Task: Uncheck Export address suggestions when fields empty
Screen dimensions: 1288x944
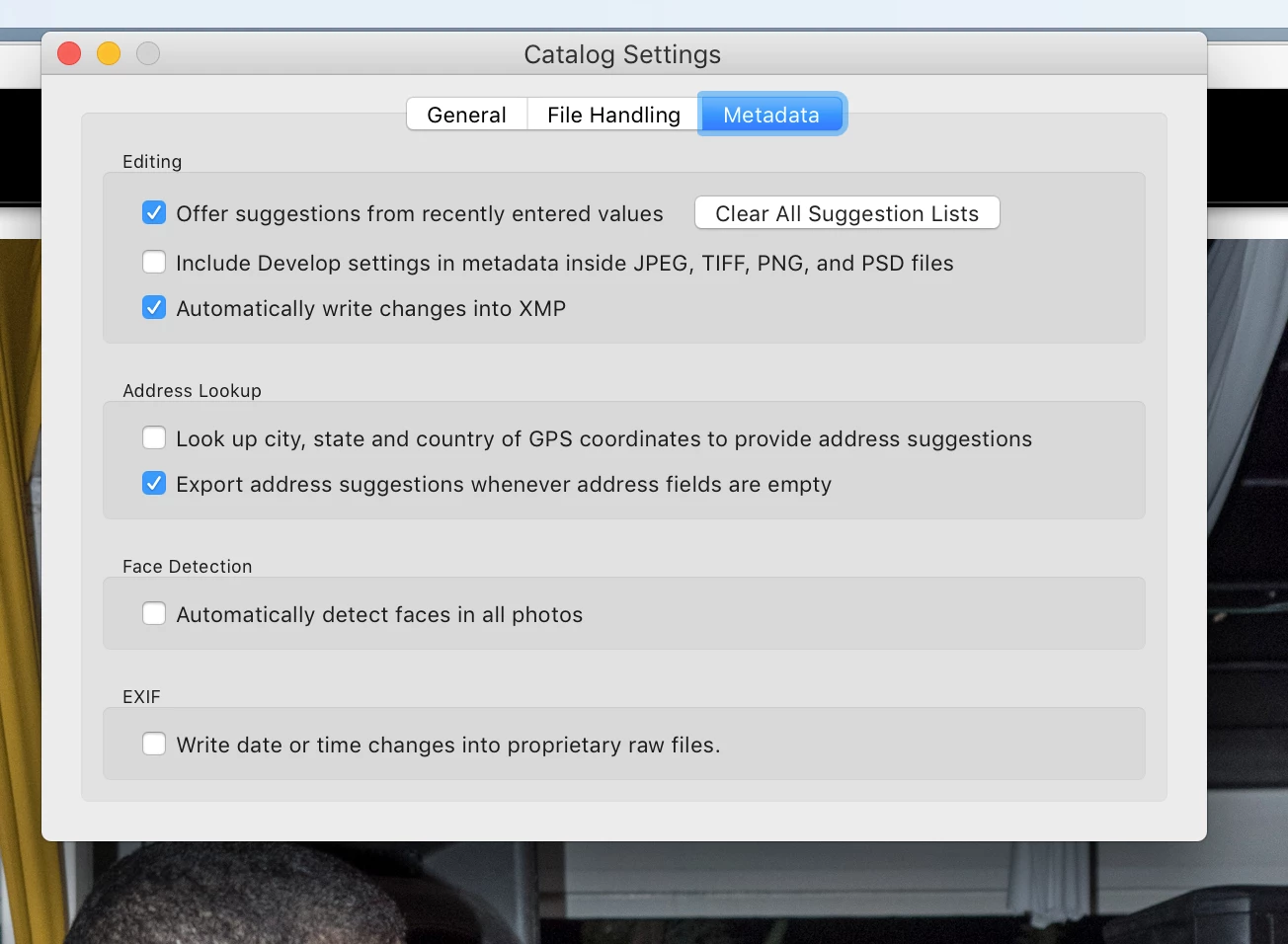Action: [x=154, y=483]
